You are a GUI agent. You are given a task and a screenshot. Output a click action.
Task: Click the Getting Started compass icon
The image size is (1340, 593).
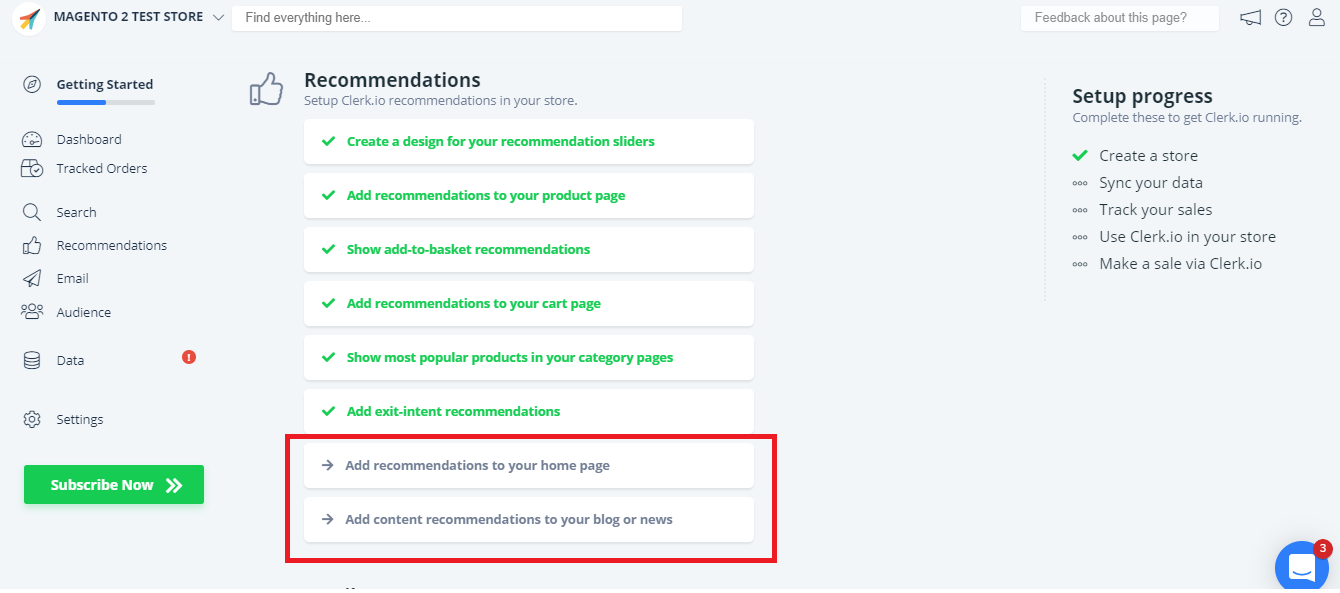pyautogui.click(x=32, y=84)
